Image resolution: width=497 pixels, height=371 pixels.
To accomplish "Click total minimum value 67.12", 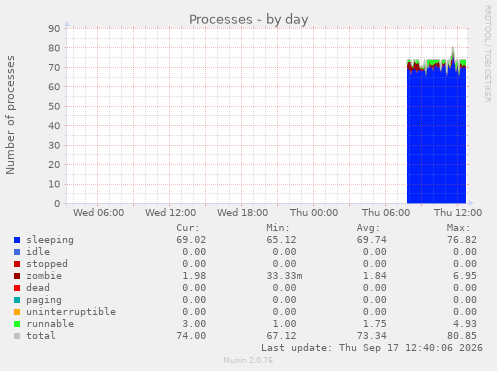I will (281, 336).
